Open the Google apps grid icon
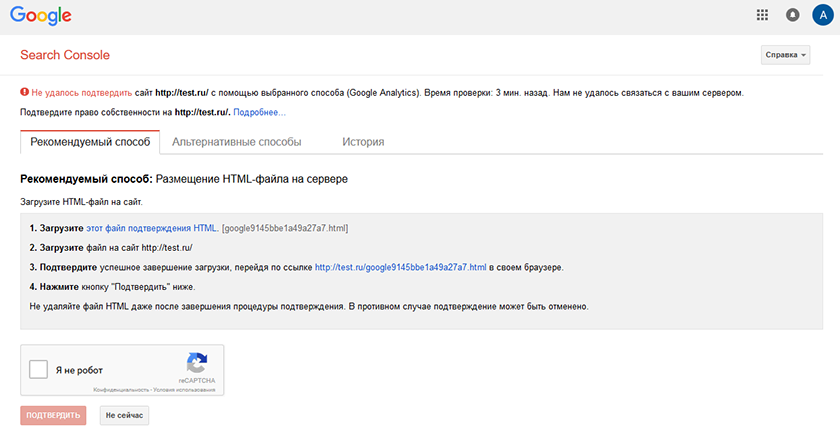This screenshot has height=428, width=840. [x=762, y=15]
